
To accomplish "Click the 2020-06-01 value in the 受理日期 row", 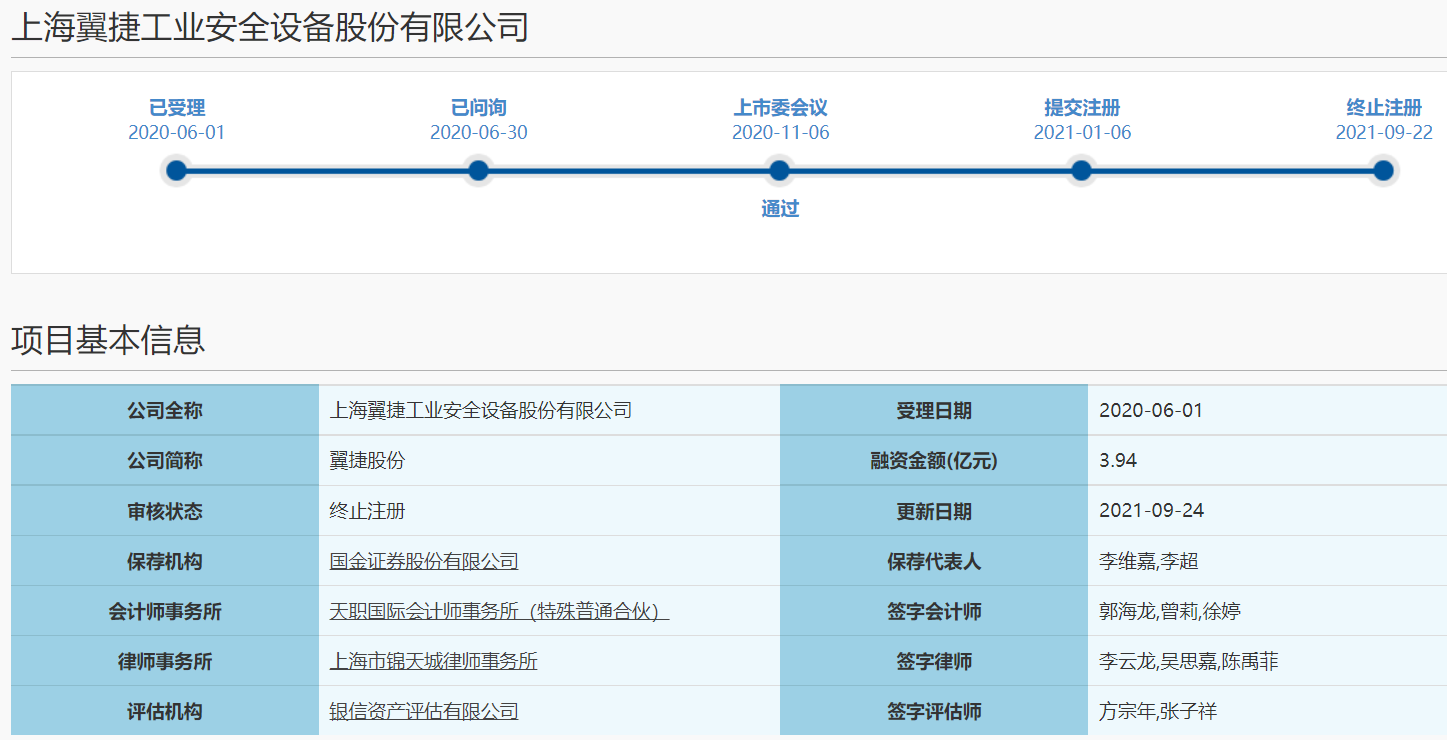I will (1151, 411).
